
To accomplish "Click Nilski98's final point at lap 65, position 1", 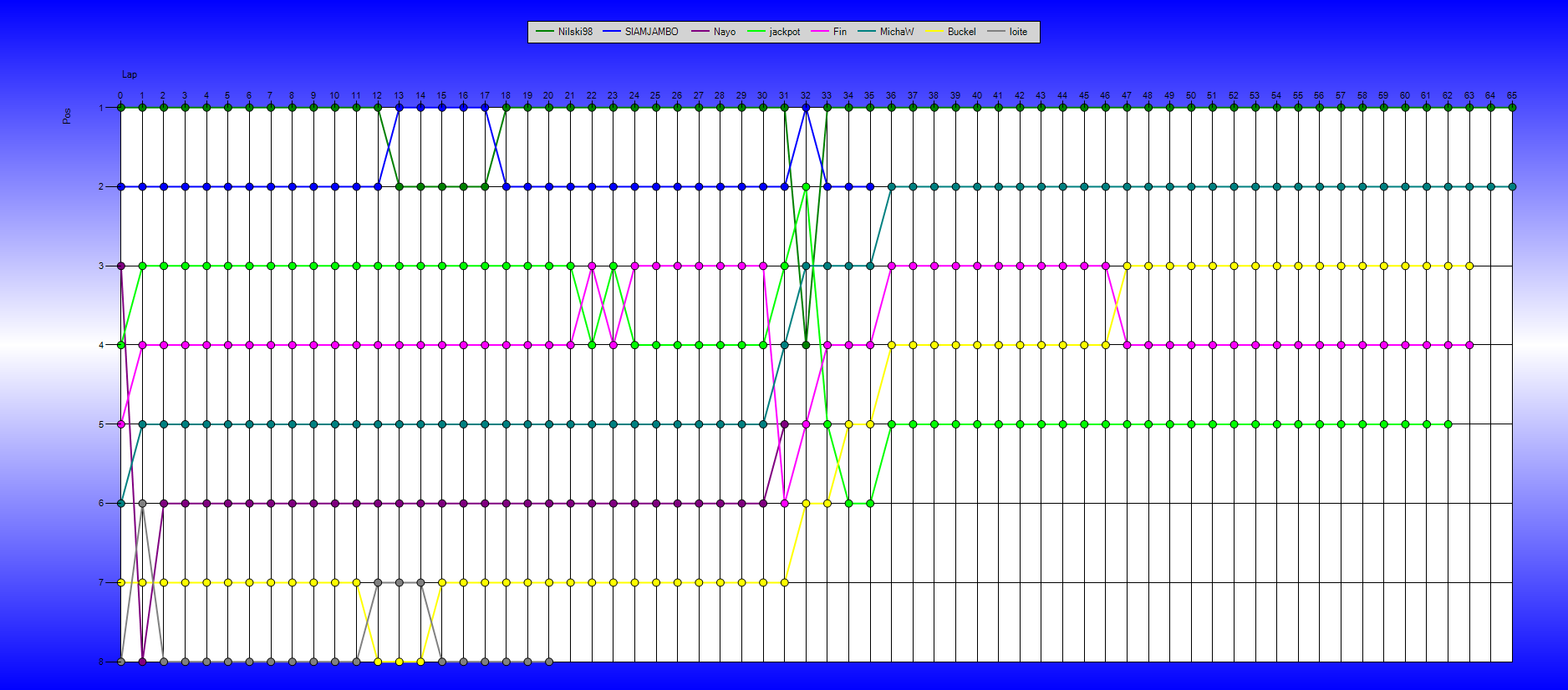I will coord(1512,108).
